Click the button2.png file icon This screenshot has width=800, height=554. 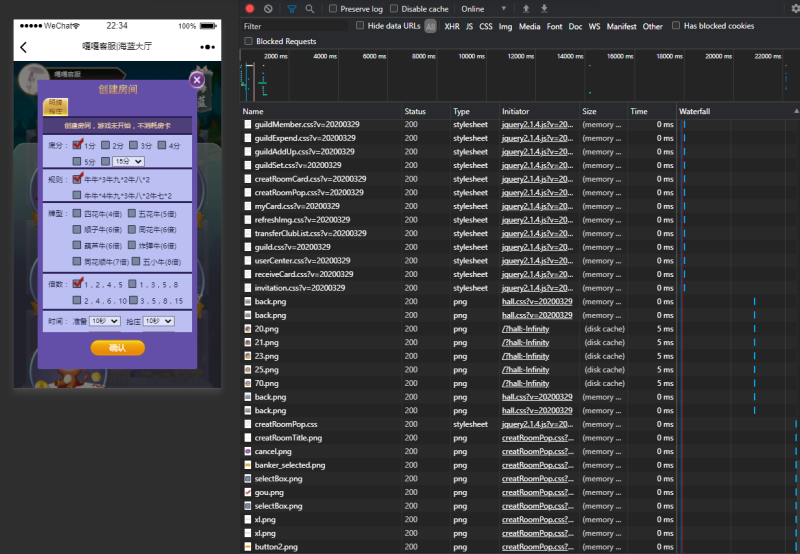248,547
